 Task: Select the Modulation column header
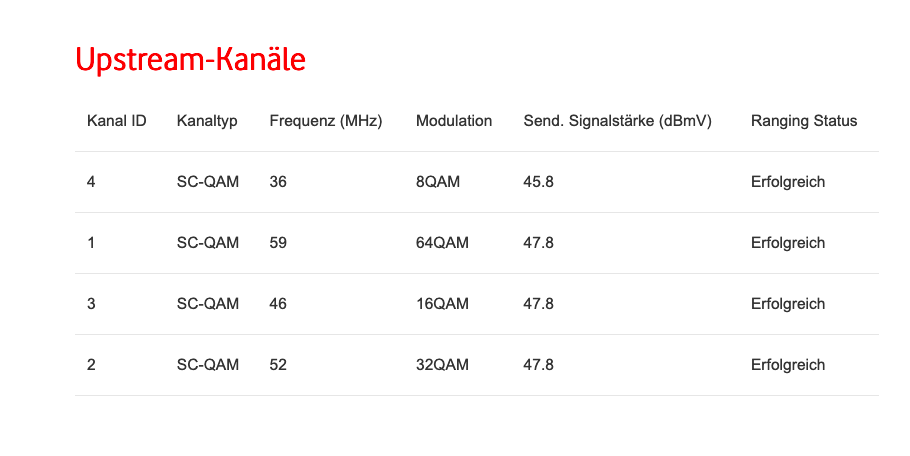[454, 121]
